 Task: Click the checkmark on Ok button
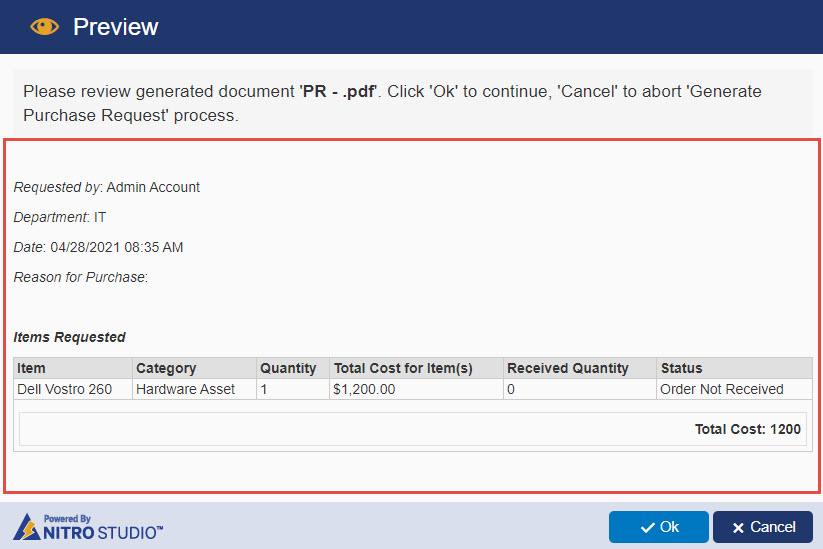point(648,527)
